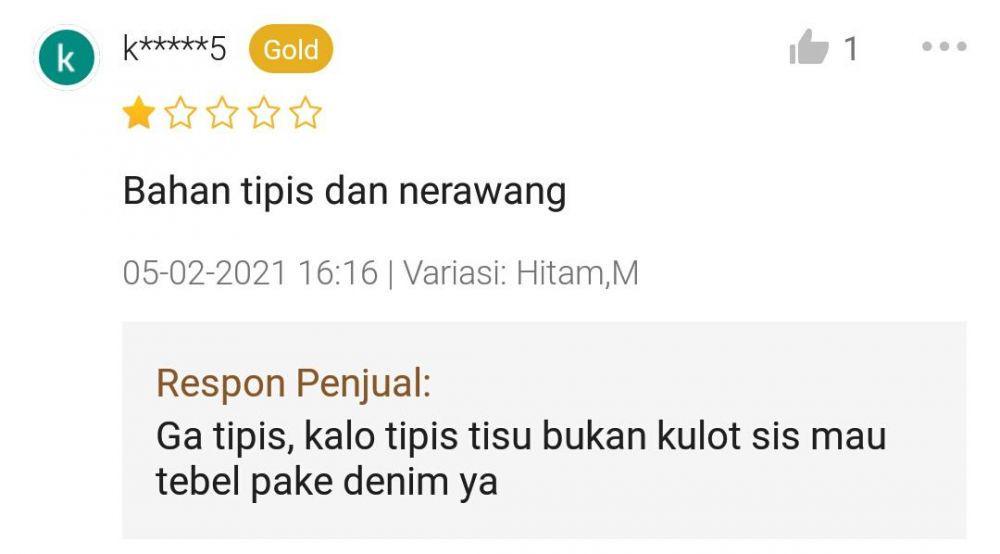1000x554 pixels.
Task: Click the 'Respon Penjual:' heading
Action: pos(293,384)
